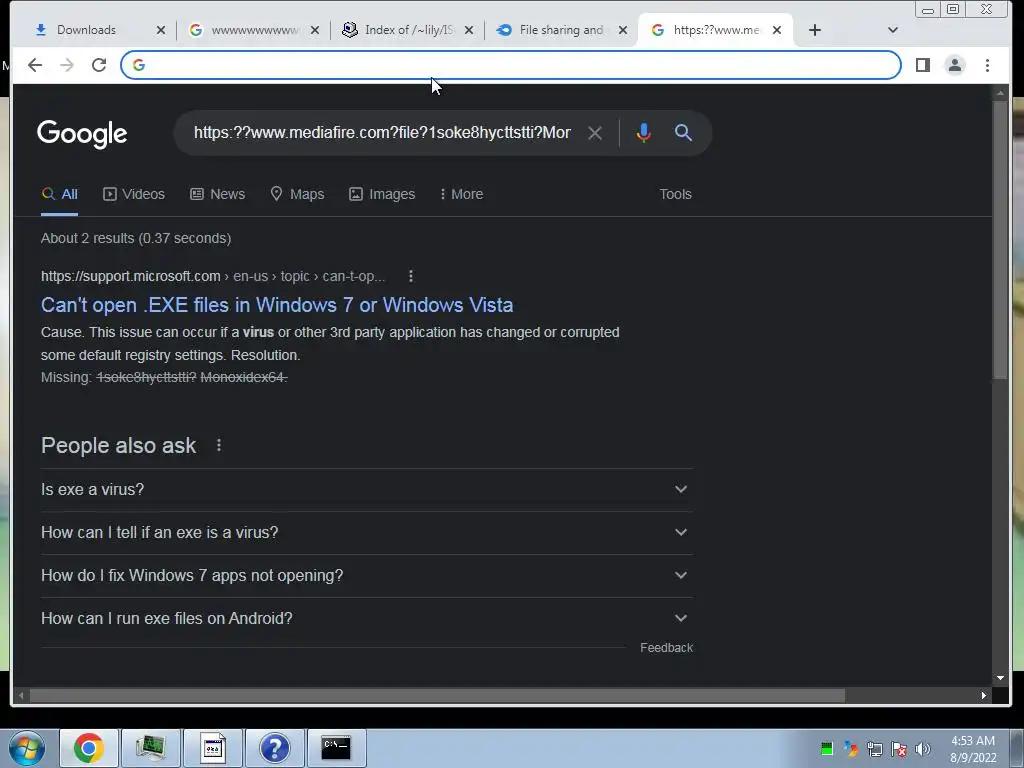
Task: Switch to Maps results
Action: 297,194
